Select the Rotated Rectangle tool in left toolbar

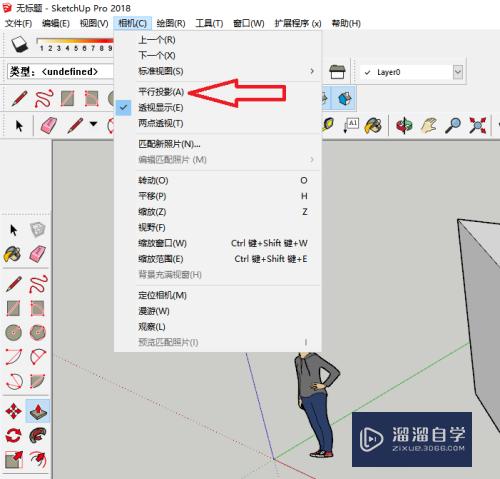point(37,308)
